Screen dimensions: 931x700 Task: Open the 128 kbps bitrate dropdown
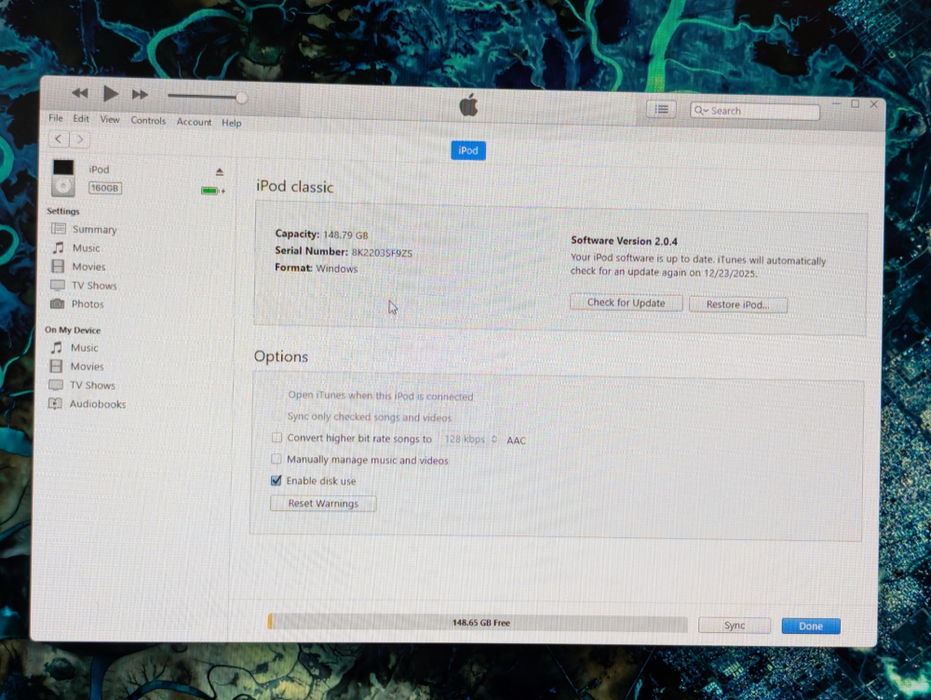[x=470, y=439]
